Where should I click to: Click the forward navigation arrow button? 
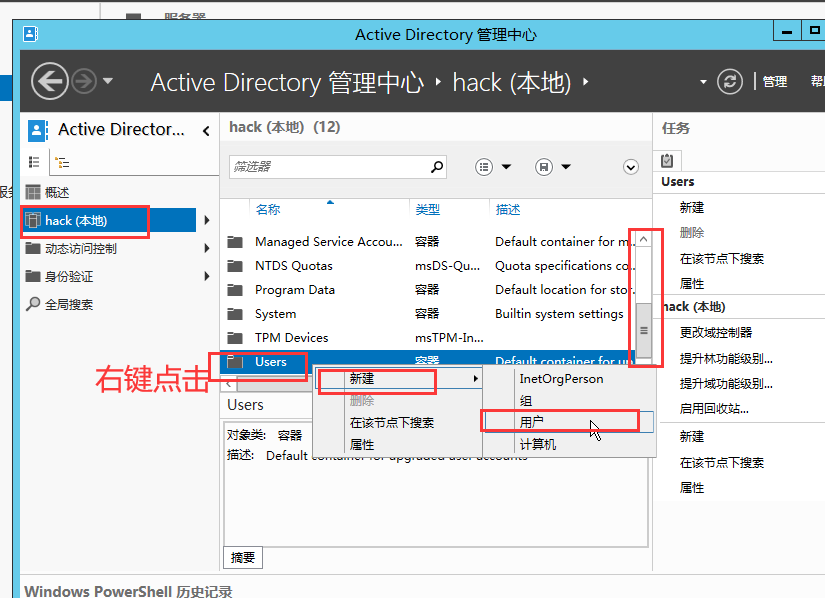pyautogui.click(x=84, y=82)
